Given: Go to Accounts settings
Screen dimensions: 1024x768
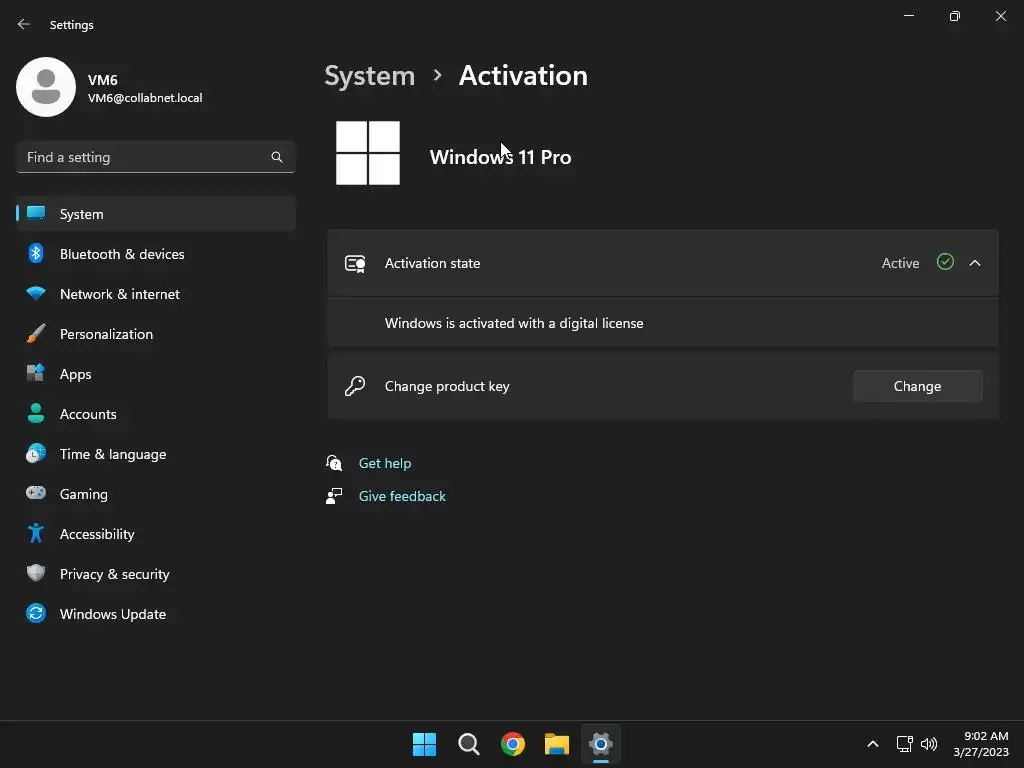Looking at the screenshot, I should coord(155,414).
